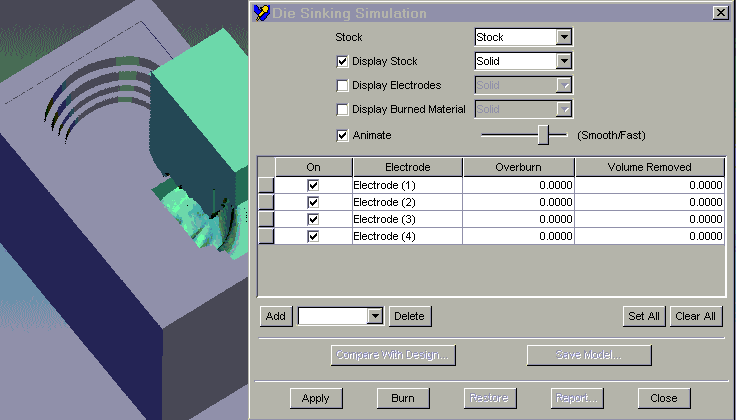
Task: Turn off Electrode (1) in the On column
Action: [313, 186]
